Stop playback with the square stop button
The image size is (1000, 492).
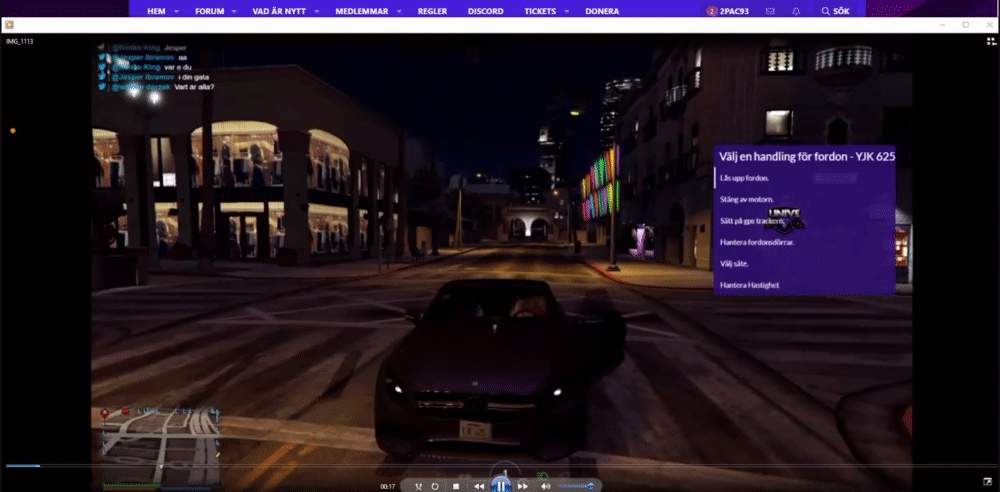456,486
